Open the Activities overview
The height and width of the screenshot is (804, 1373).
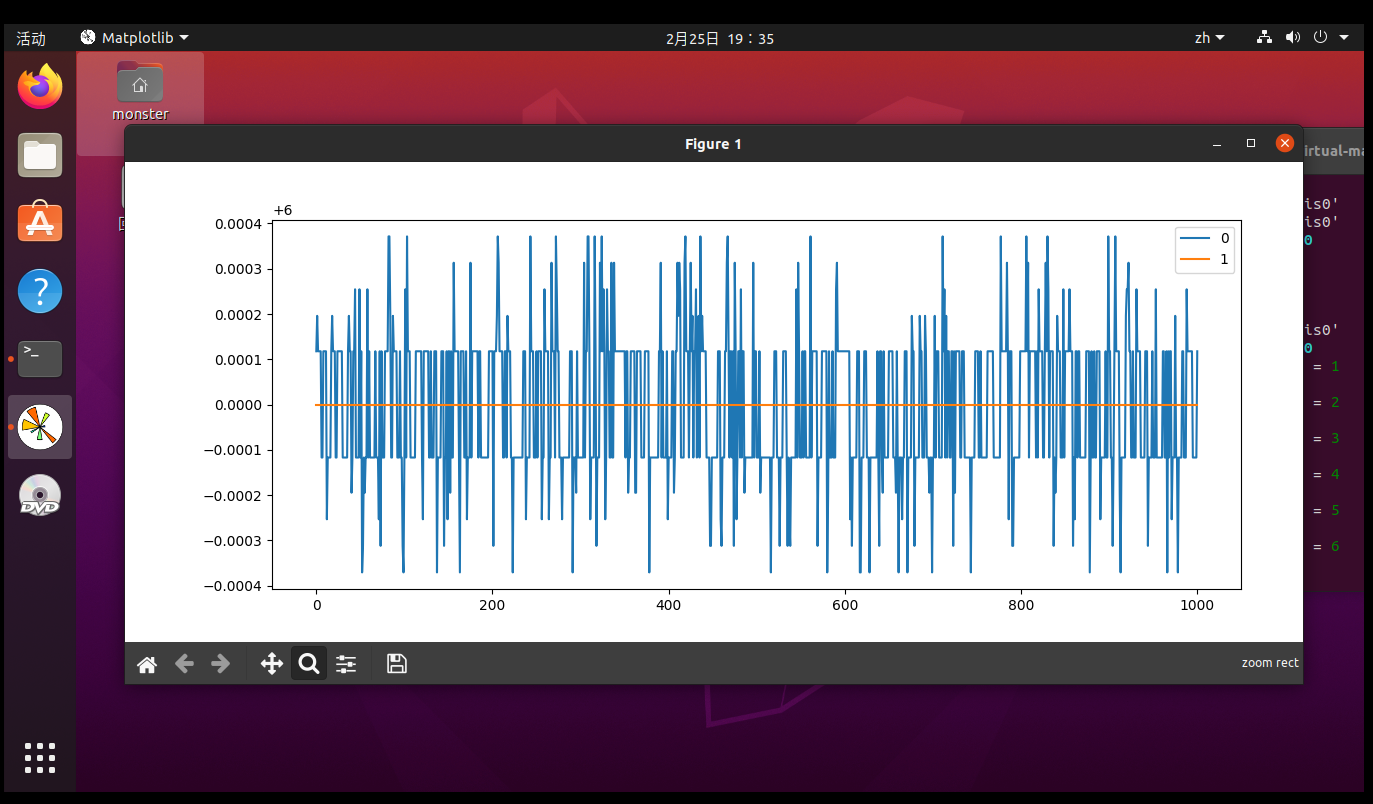[x=29, y=37]
